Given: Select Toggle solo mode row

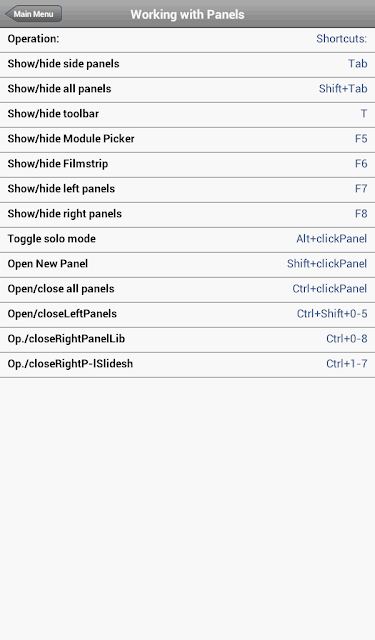Looking at the screenshot, I should click(187, 239).
